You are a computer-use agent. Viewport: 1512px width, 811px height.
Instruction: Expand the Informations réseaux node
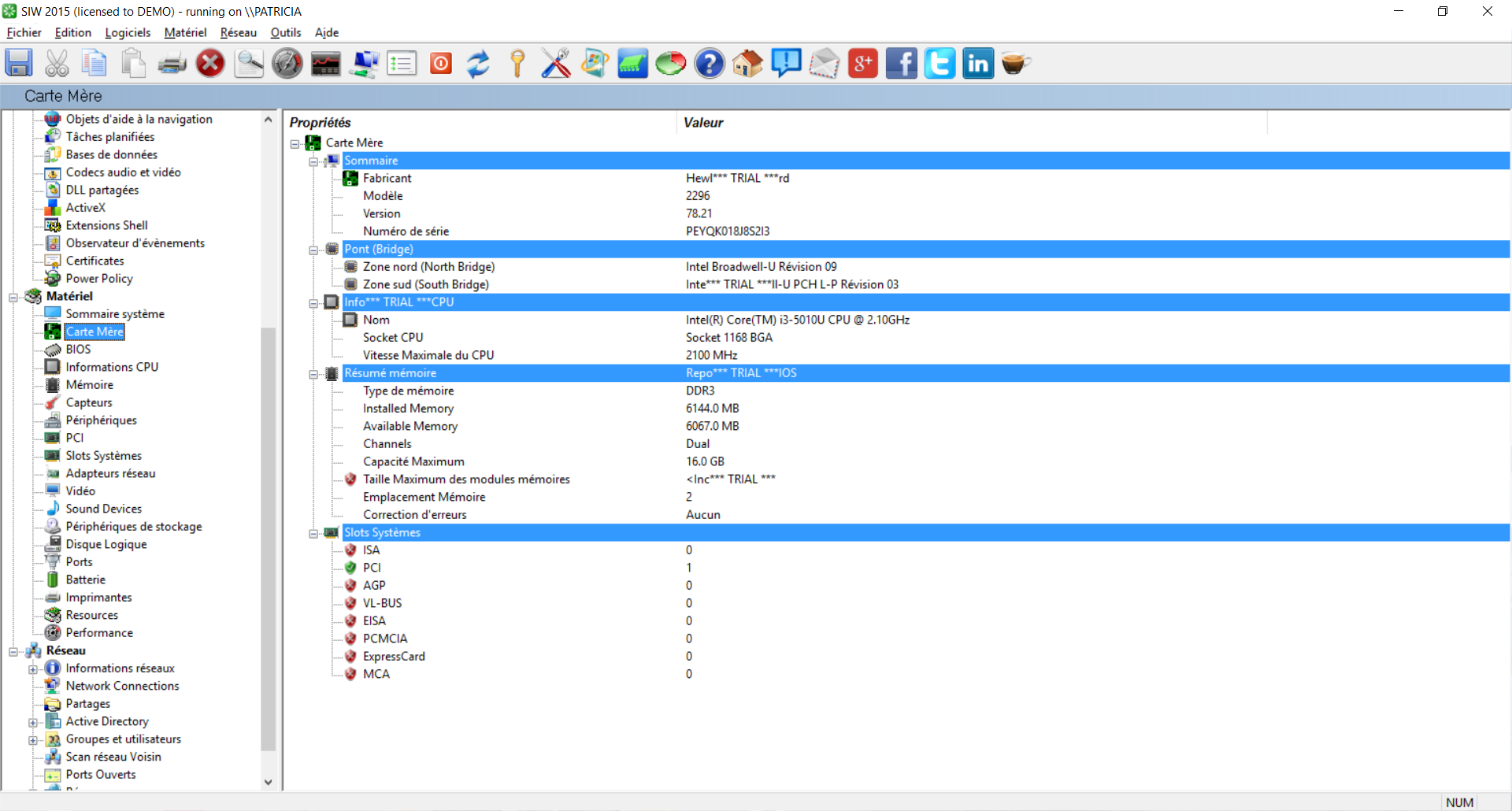click(x=33, y=669)
